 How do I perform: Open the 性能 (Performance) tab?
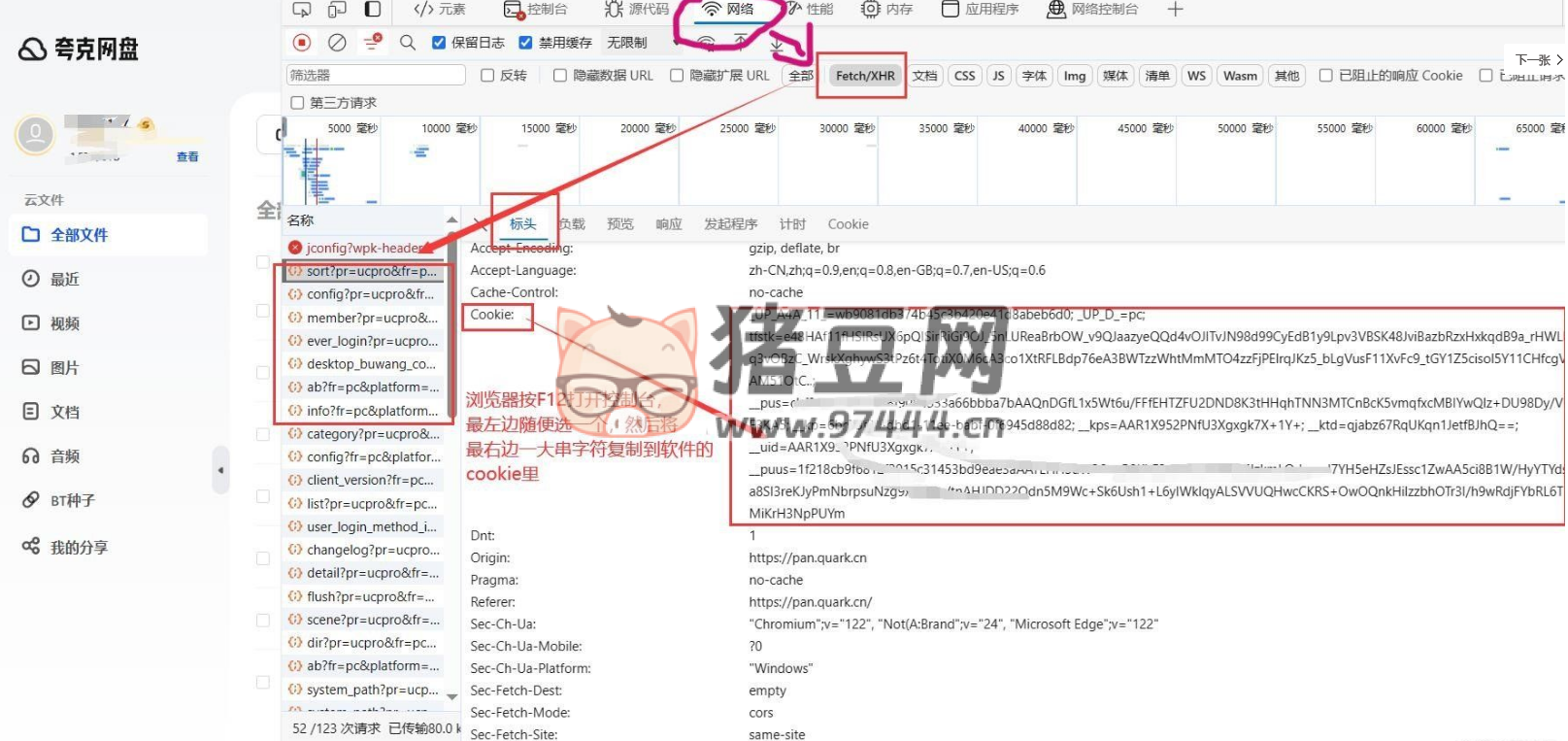810,9
